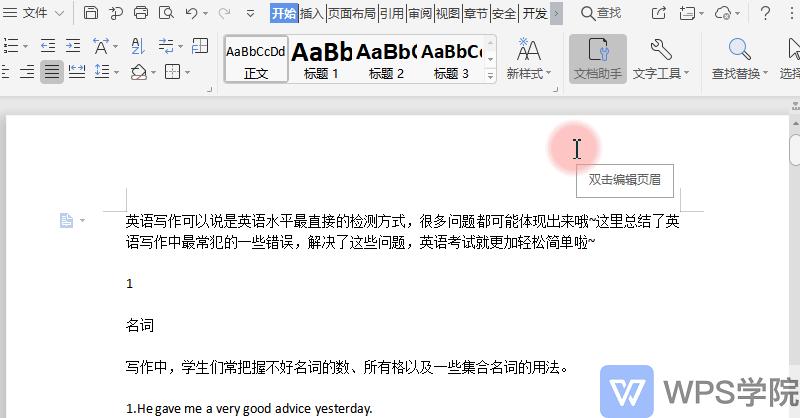Click the show/hide paragraph marks icon
Viewport: 800px width, 418px height.
(166, 46)
